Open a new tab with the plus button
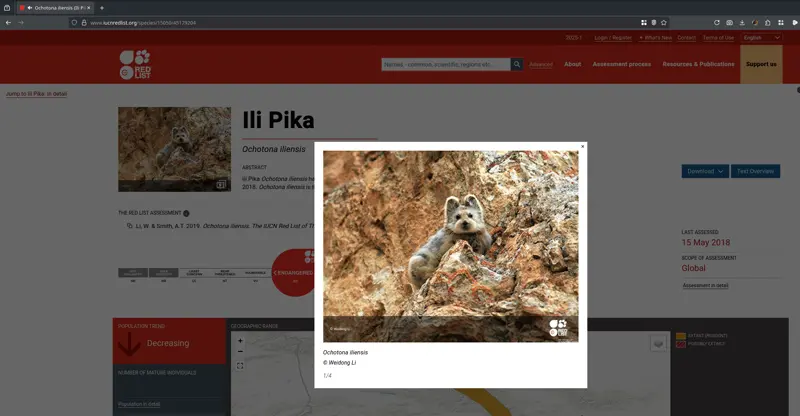This screenshot has width=800, height=416. [102, 8]
